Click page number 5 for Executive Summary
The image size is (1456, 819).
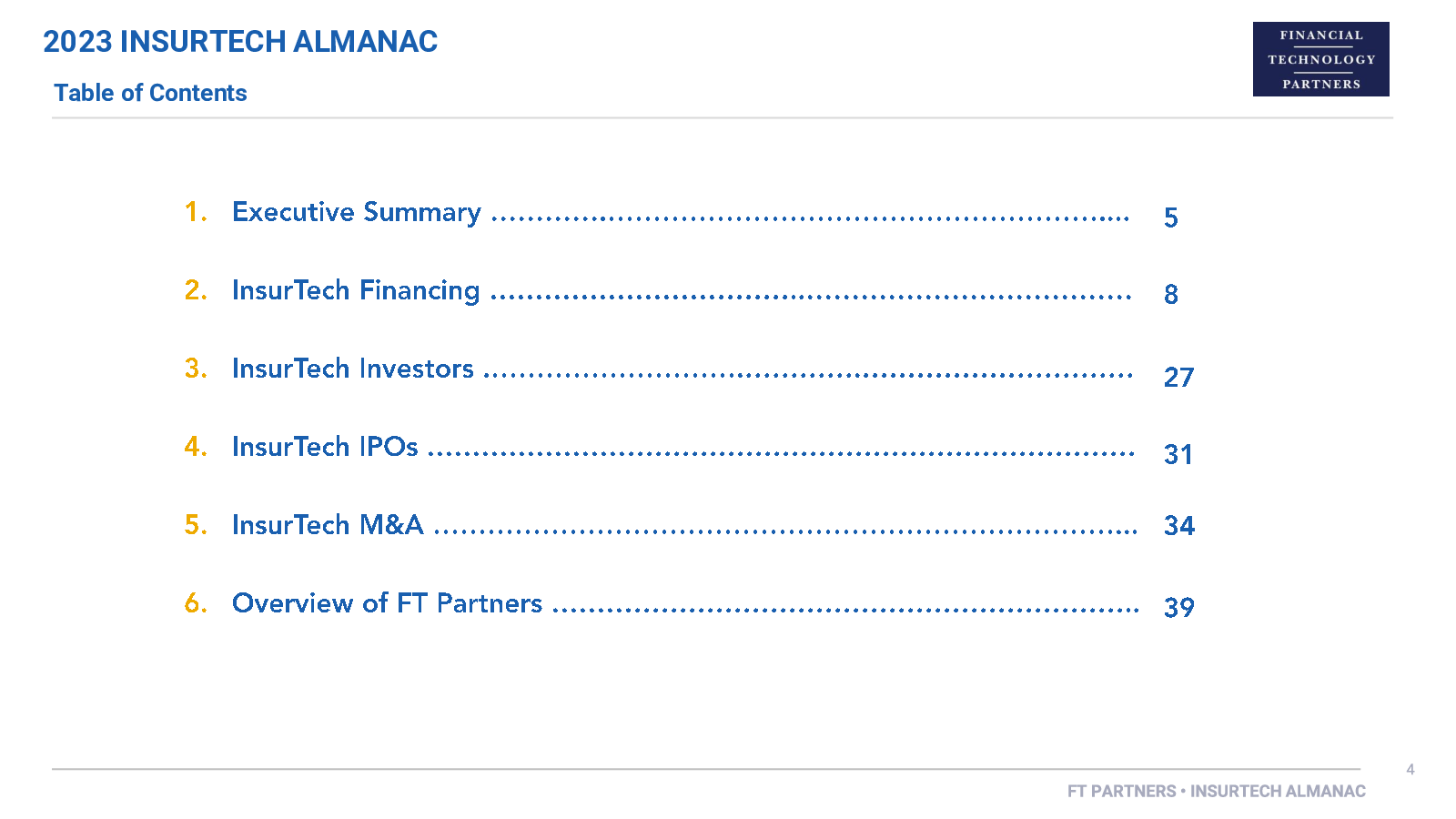point(1171,217)
